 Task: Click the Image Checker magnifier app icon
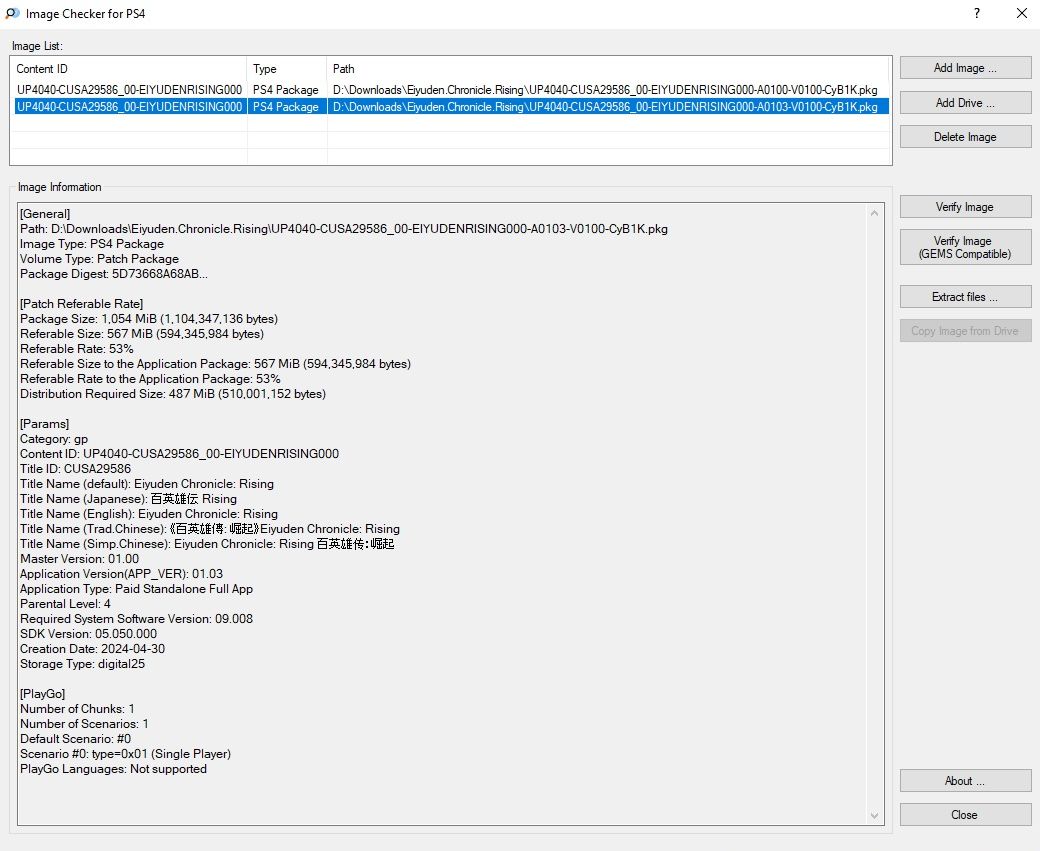pos(12,13)
